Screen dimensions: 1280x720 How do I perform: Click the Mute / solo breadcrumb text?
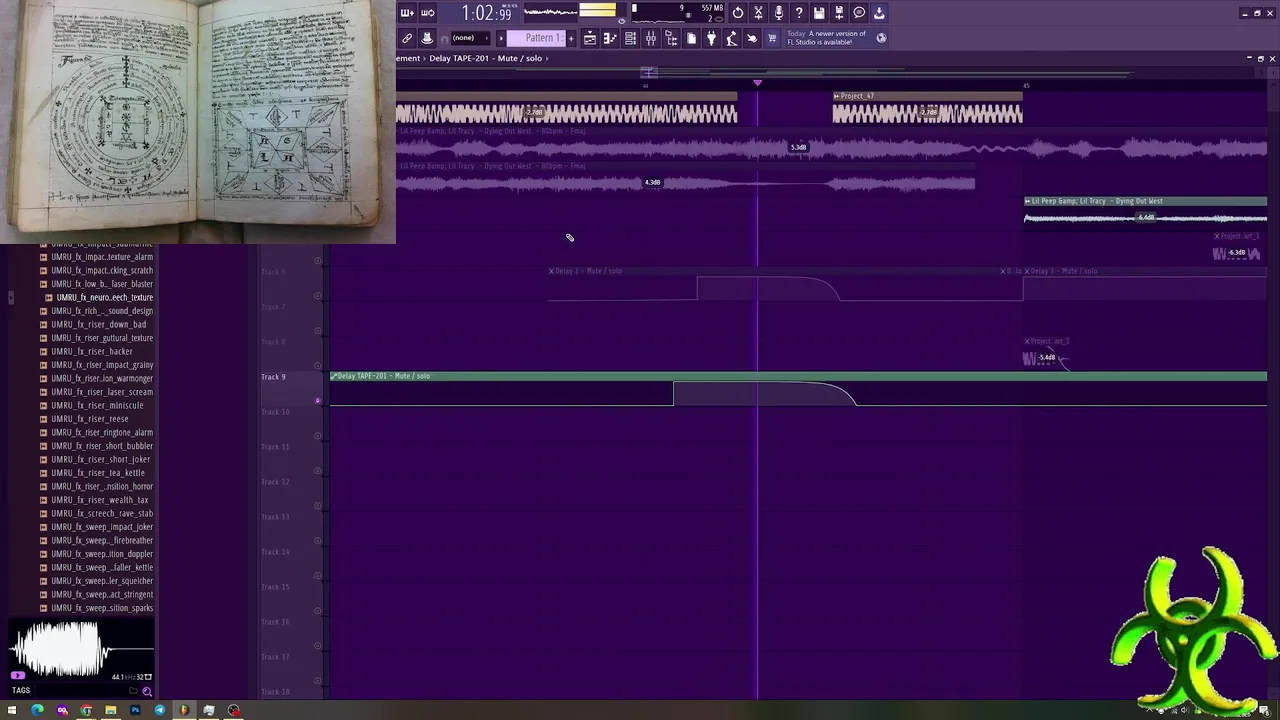coord(520,58)
